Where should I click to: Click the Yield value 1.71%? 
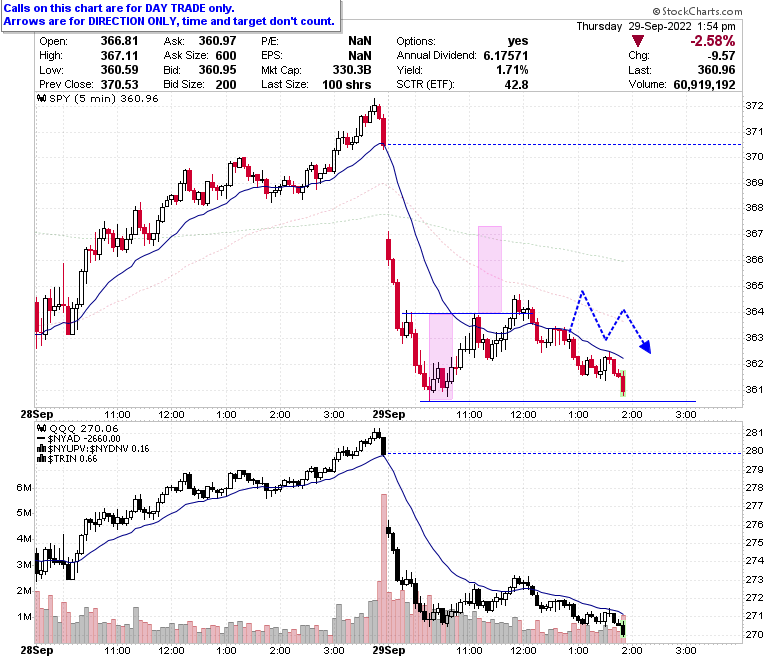point(512,70)
